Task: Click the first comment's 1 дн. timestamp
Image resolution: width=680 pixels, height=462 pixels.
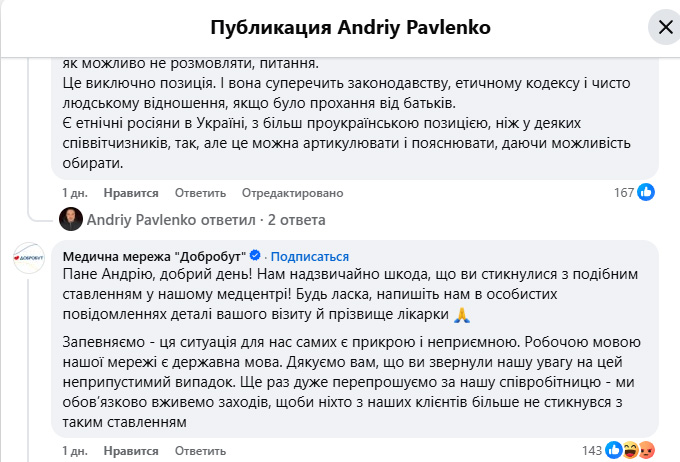Action: (75, 193)
